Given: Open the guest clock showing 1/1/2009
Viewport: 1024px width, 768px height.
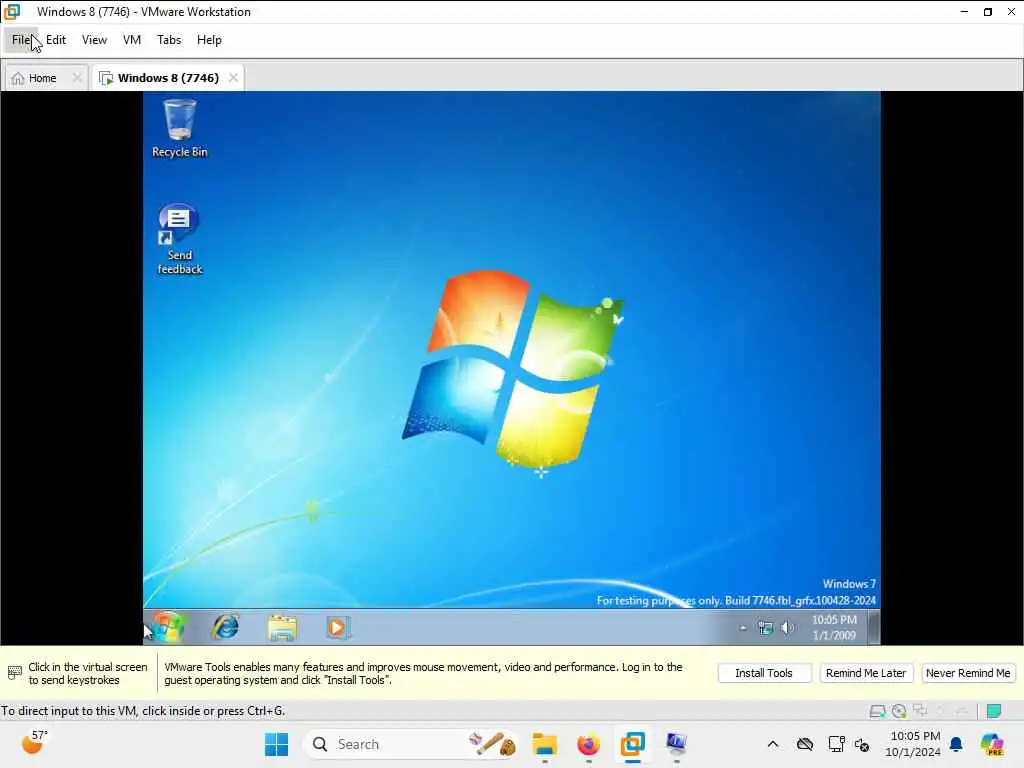Looking at the screenshot, I should pos(834,628).
